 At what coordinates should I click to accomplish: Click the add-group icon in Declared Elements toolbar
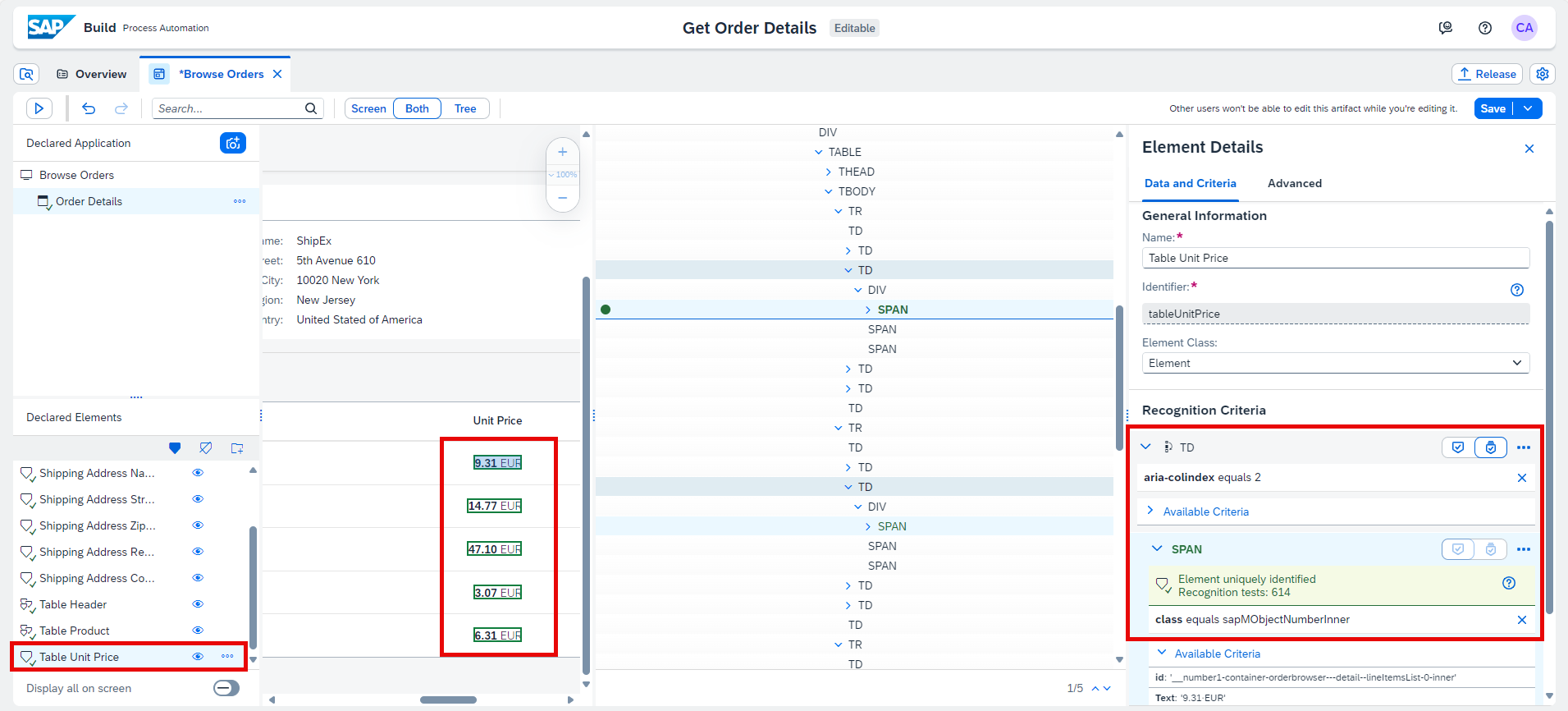pos(237,448)
